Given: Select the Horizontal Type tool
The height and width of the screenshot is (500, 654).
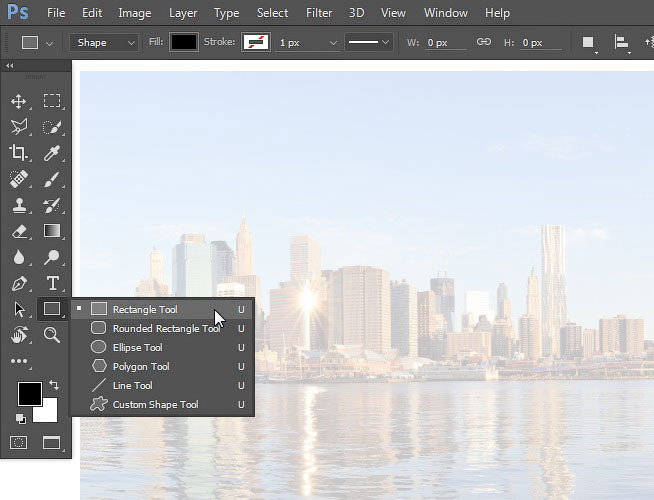Looking at the screenshot, I should tap(53, 283).
